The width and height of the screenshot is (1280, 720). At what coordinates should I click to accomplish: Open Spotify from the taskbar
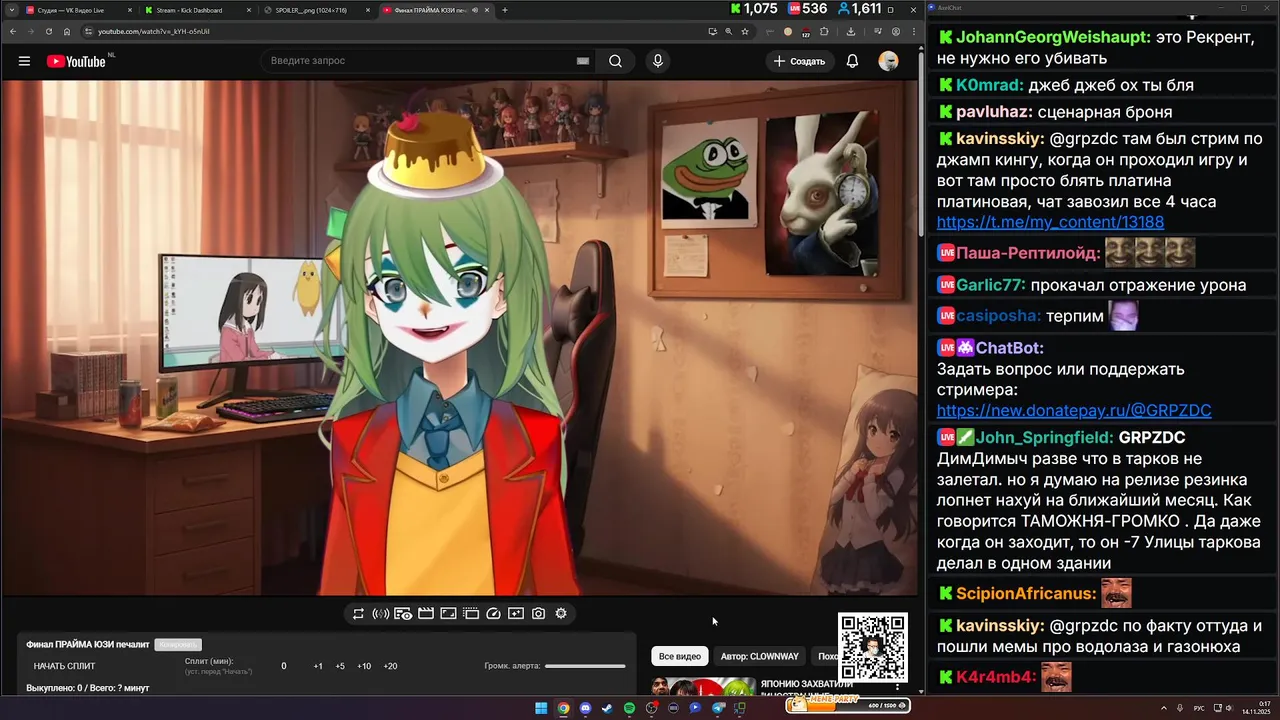[x=629, y=708]
